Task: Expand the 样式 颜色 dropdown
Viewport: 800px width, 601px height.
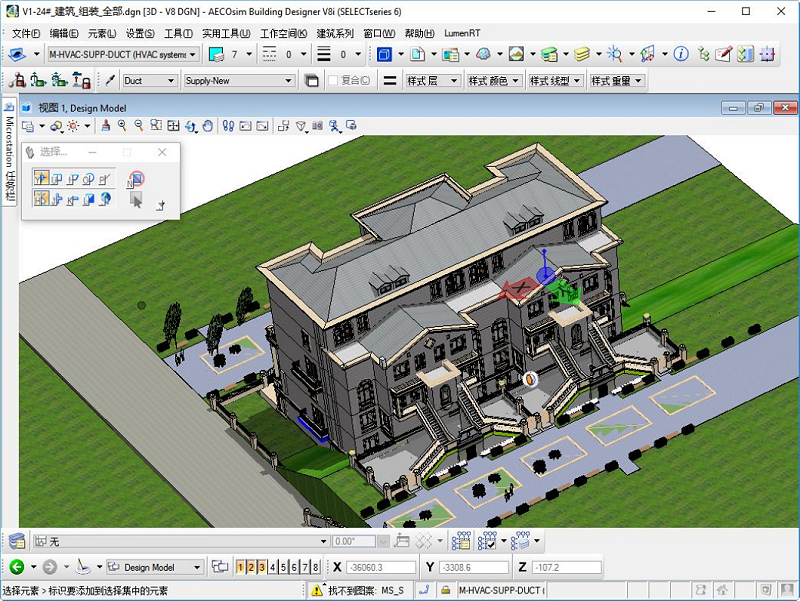Action: (x=494, y=81)
